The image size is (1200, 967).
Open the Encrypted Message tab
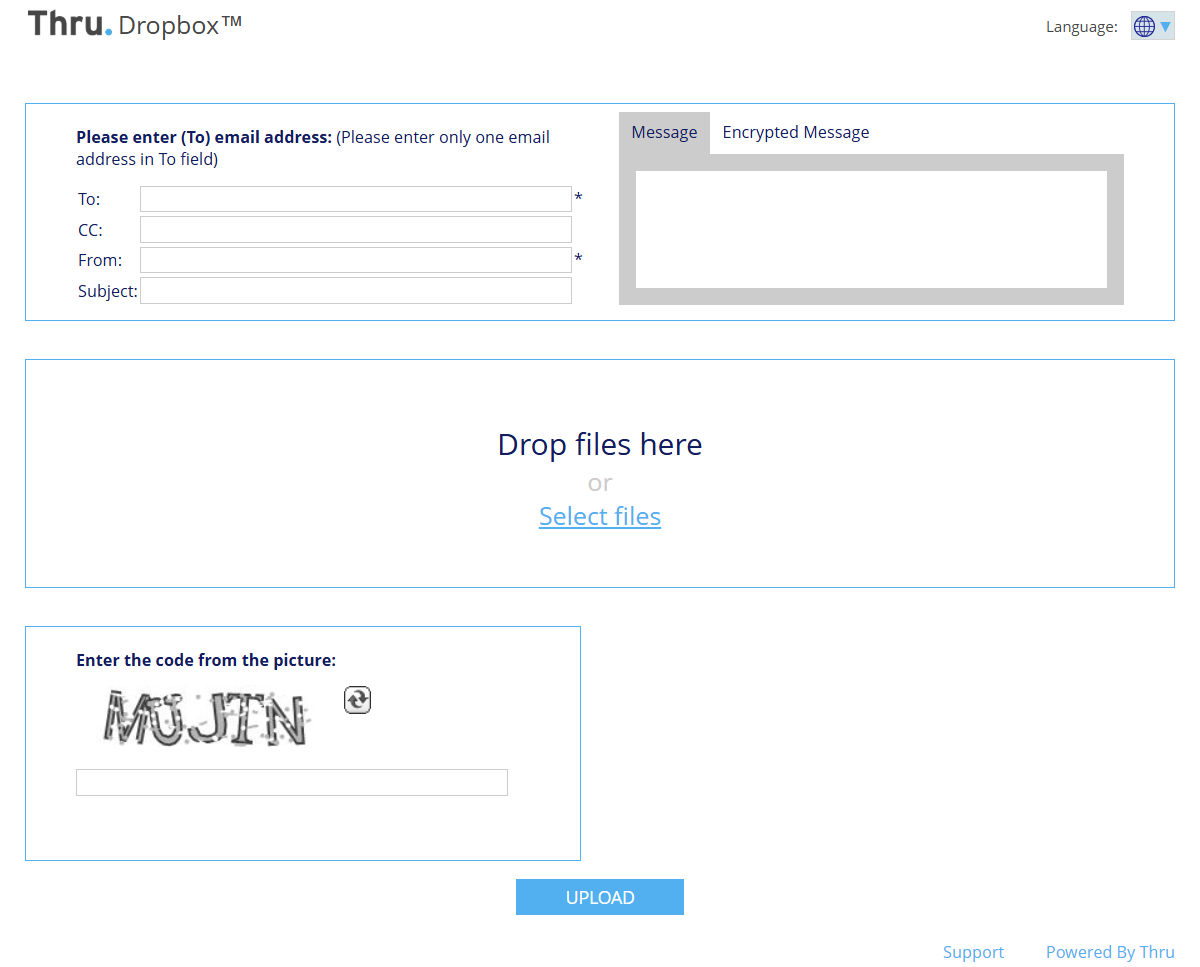[795, 133]
